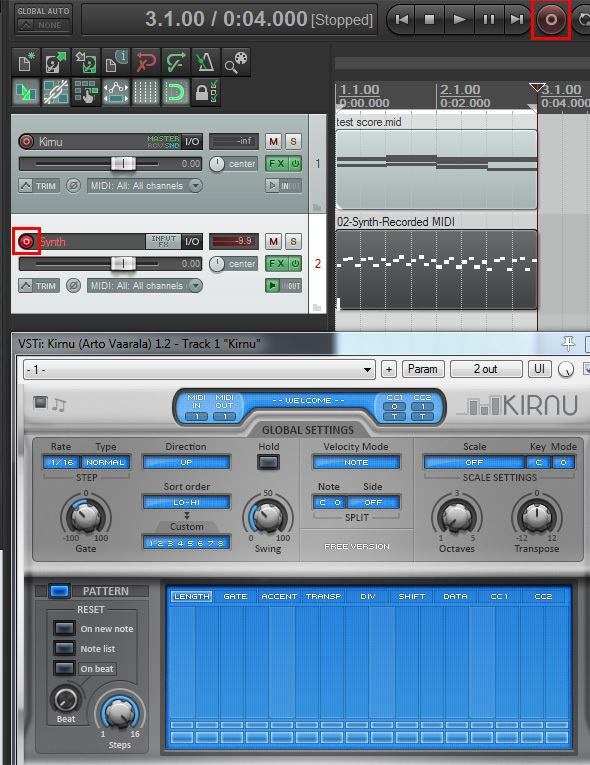The width and height of the screenshot is (590, 765).
Task: Solo the Kirnu track
Action: pos(293,141)
